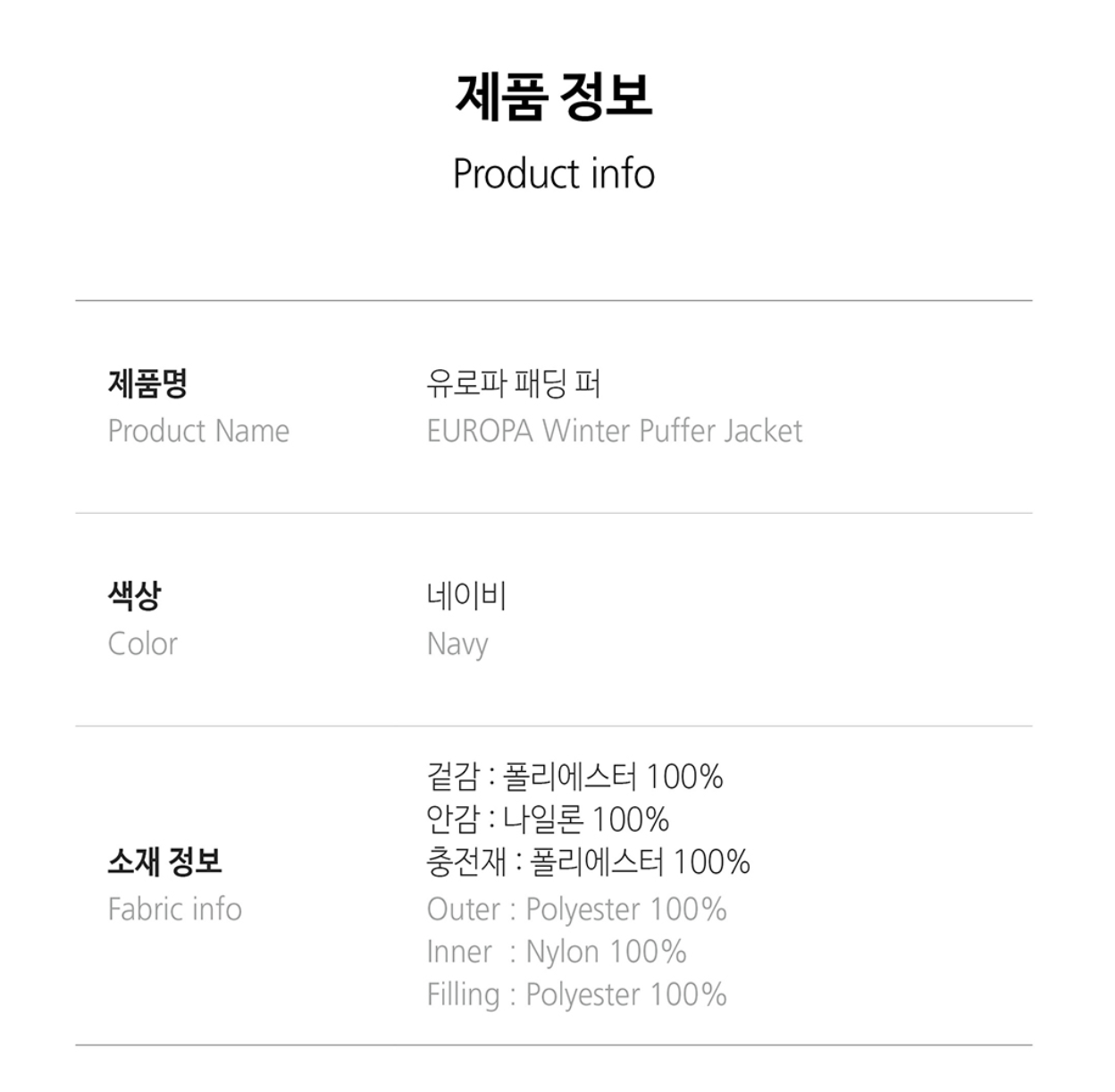Viewport: 1115px width, 1092px height.
Task: Click the Fabric info English label
Action: tap(175, 909)
